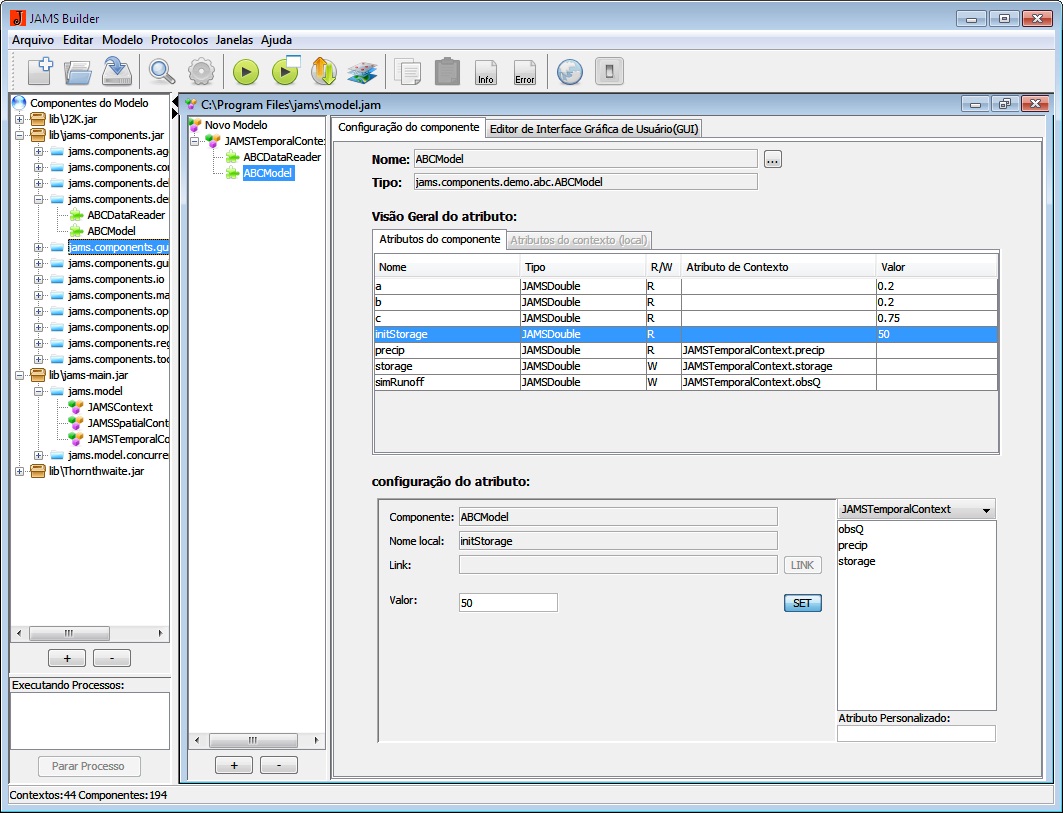Image resolution: width=1063 pixels, height=813 pixels.
Task: Open the Error log icon
Action: [x=524, y=72]
